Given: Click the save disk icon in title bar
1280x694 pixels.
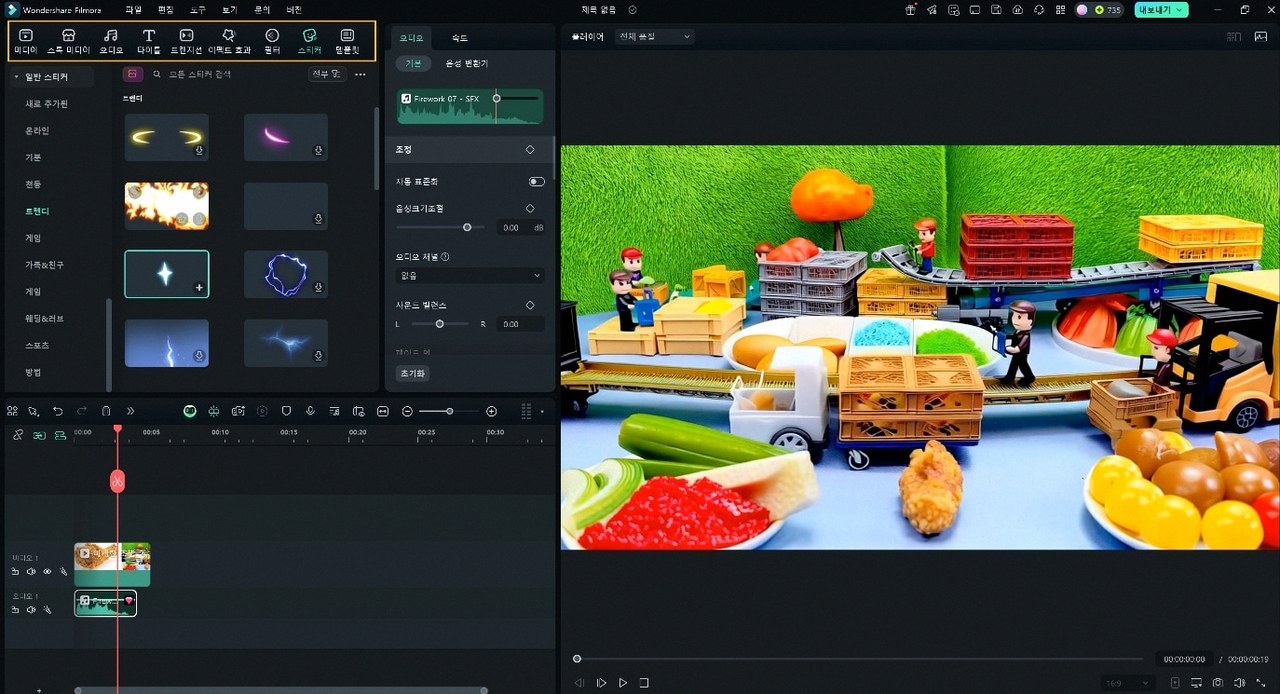Looking at the screenshot, I should [x=997, y=9].
